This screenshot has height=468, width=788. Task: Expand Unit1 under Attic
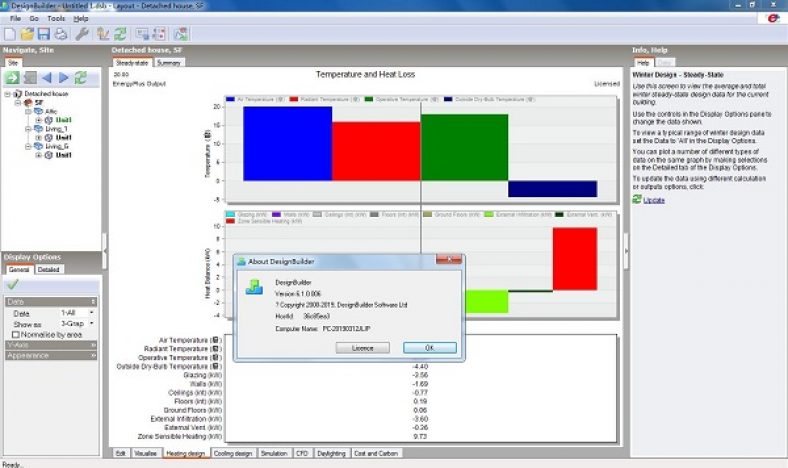click(38, 120)
